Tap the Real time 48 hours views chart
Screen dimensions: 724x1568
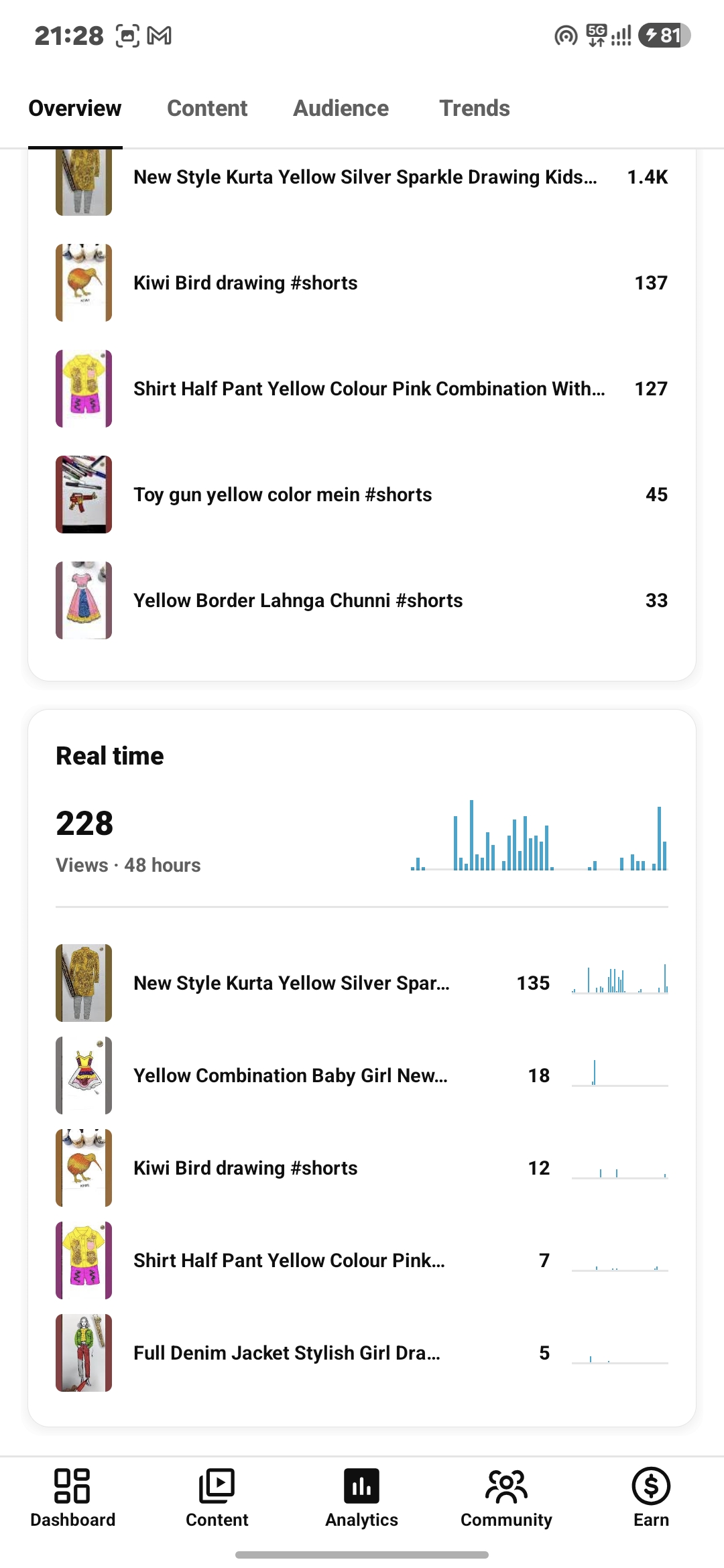[540, 836]
